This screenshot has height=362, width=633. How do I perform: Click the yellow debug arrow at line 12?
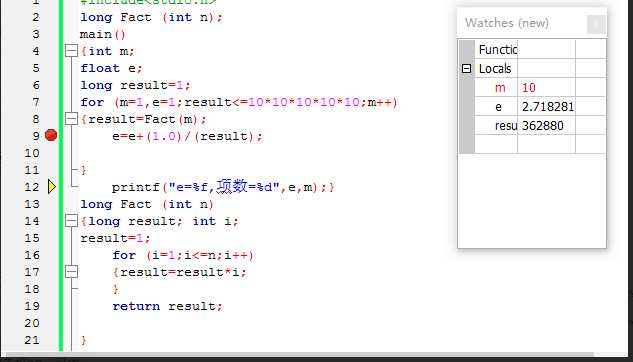point(52,186)
